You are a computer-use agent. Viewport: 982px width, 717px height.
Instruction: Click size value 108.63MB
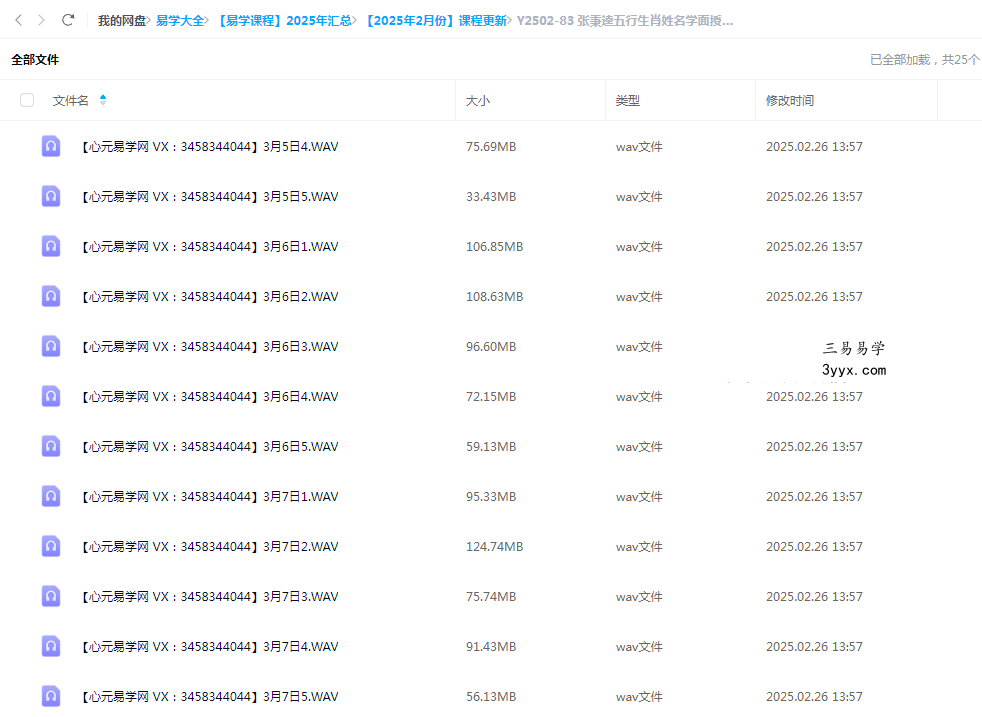[x=494, y=297]
